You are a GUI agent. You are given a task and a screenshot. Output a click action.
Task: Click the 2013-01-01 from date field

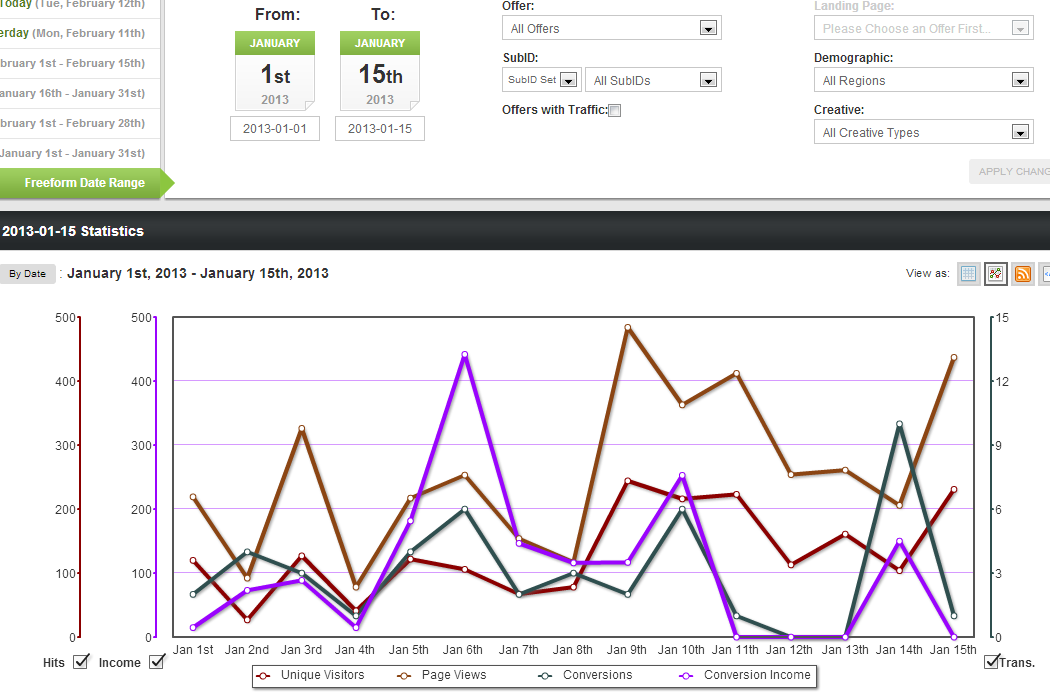click(275, 129)
